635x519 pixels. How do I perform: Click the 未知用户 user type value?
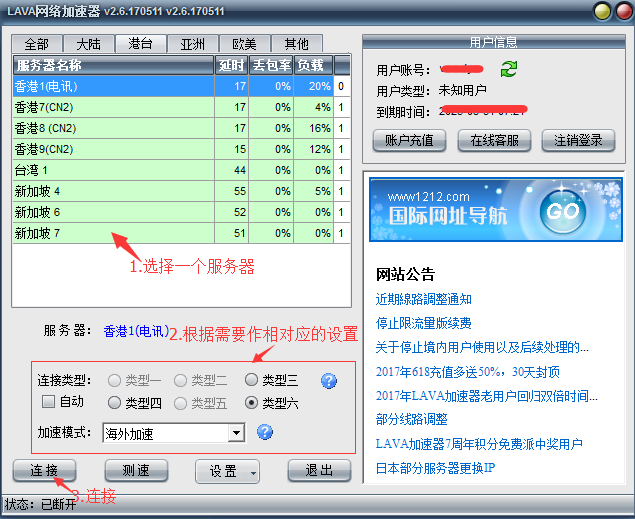click(x=462, y=90)
